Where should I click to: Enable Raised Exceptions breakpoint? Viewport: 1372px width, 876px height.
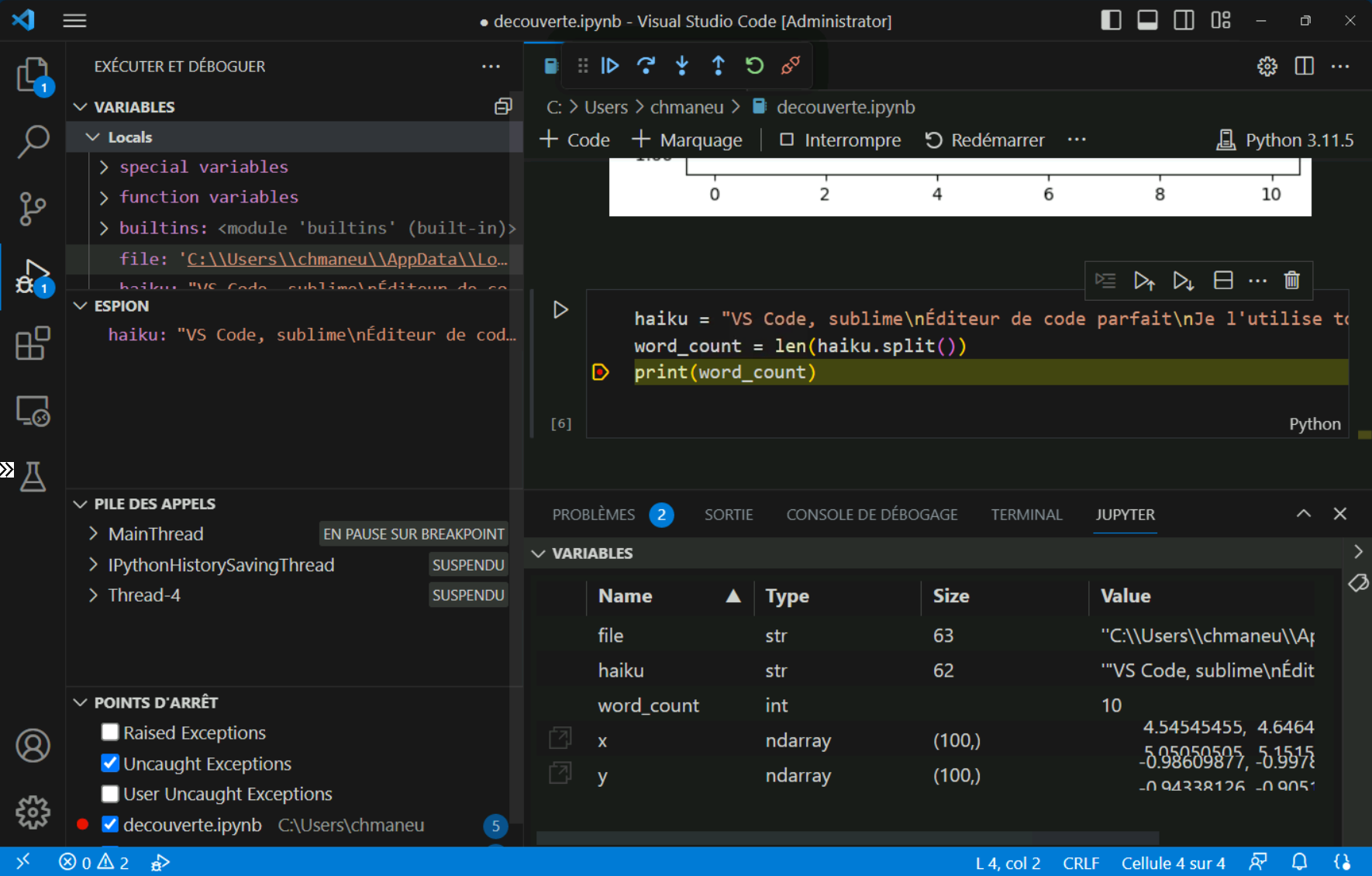110,733
